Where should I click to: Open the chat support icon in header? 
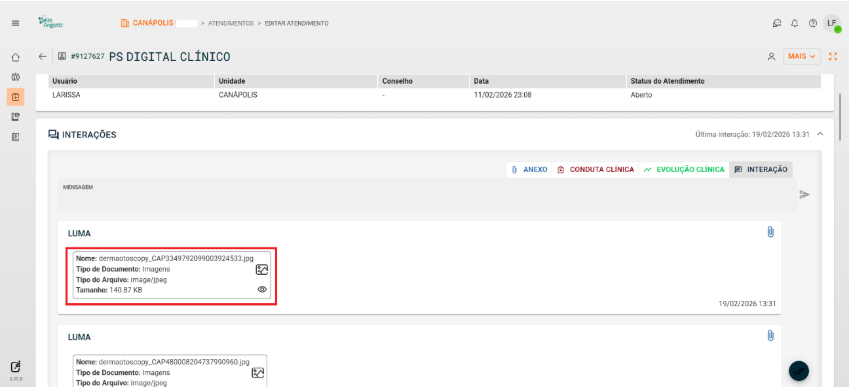click(777, 23)
